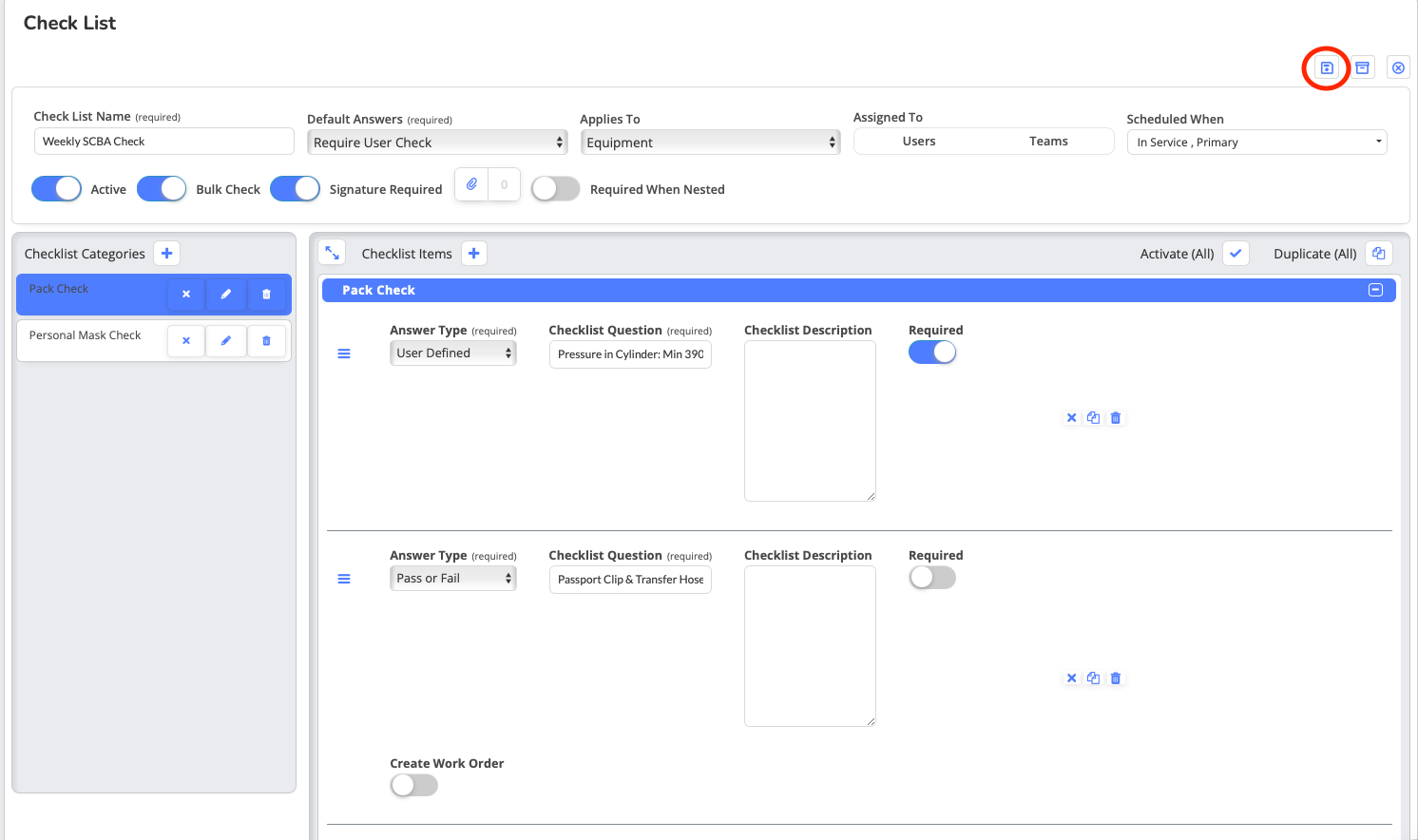Viewport: 1418px width, 840px height.
Task: Click the Activate (All) checkmark button
Action: [1235, 254]
